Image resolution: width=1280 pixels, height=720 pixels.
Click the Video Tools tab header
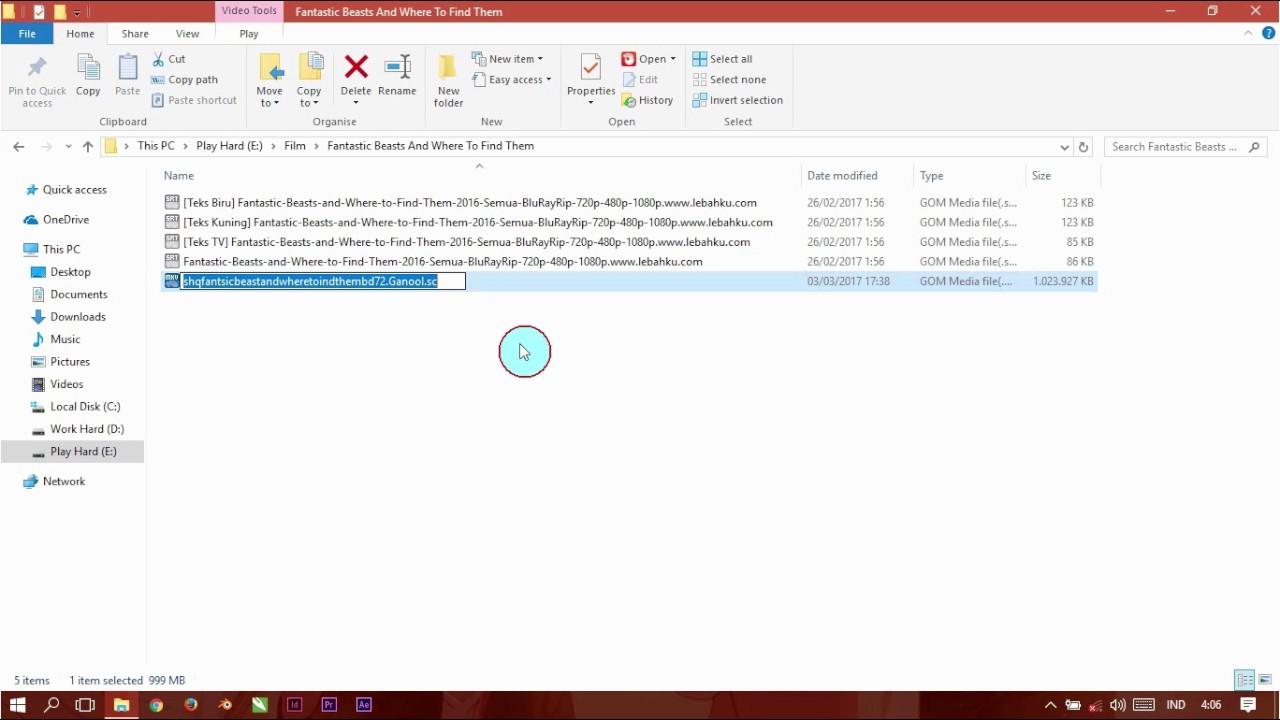249,11
